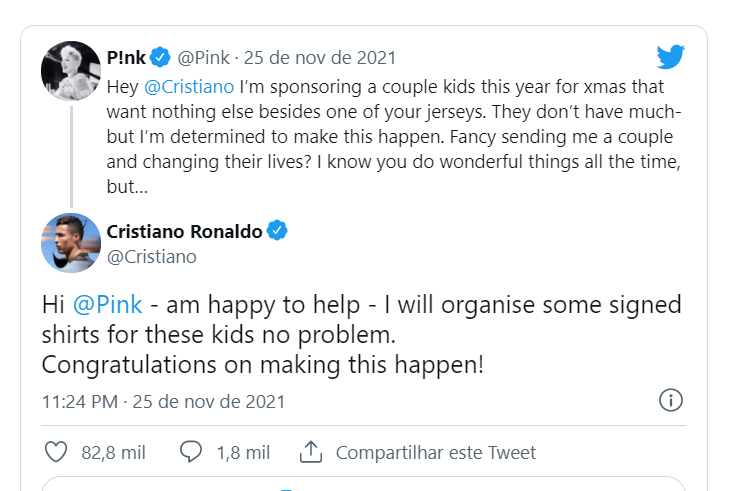Open the Cristiano Ronaldo display name

[x=184, y=231]
